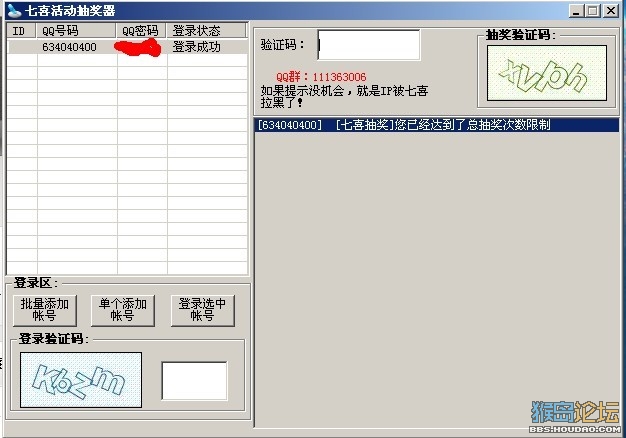Click the 批量添加帐号 button
Viewport: 626px width, 438px height.
click(x=45, y=310)
